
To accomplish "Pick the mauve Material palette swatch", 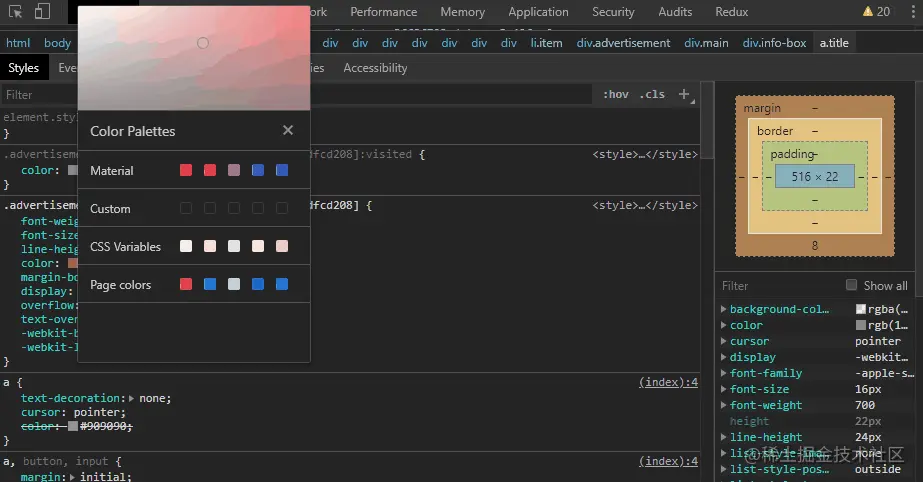I will tap(234, 170).
